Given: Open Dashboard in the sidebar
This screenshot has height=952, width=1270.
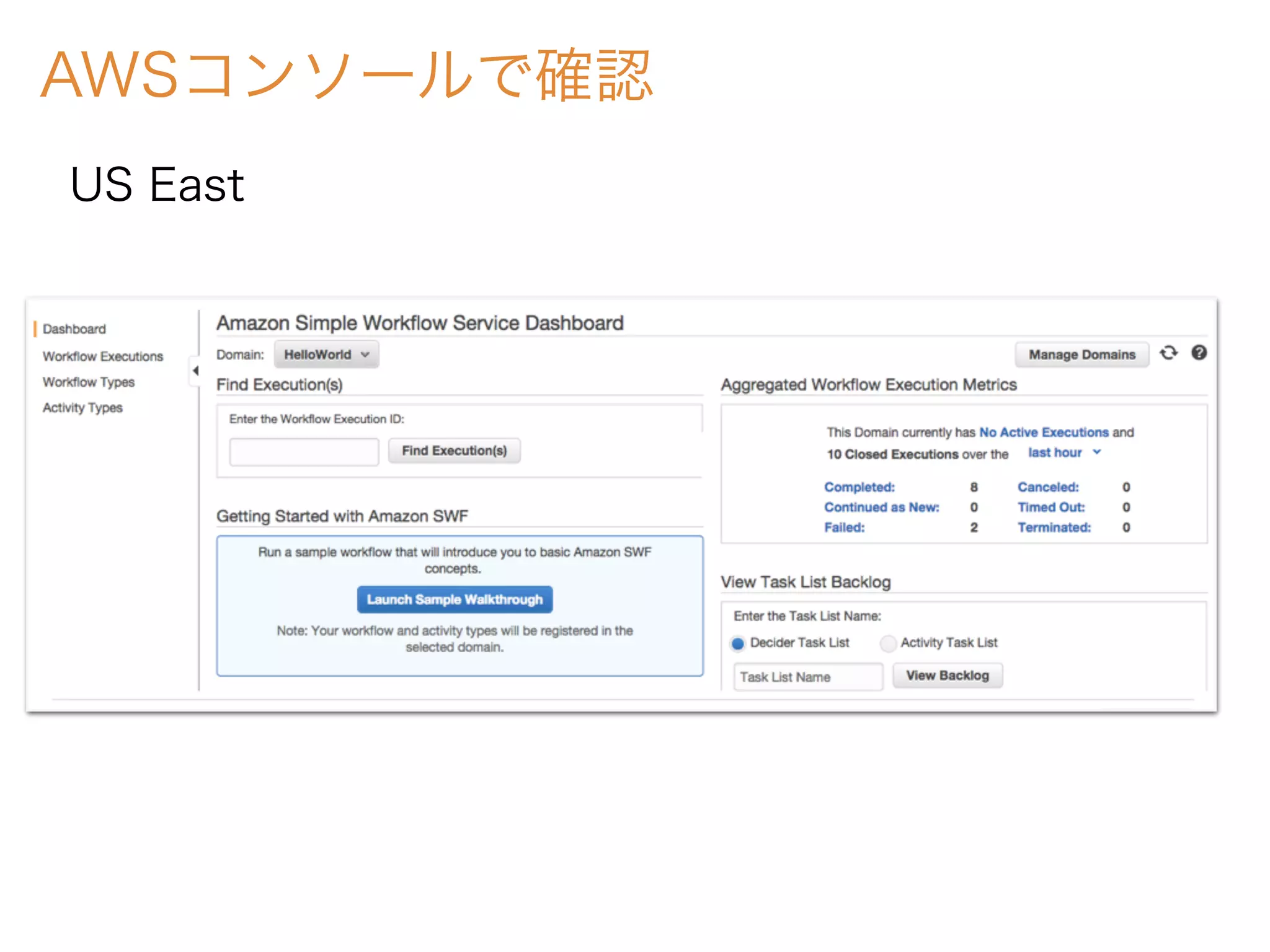Looking at the screenshot, I should point(74,329).
